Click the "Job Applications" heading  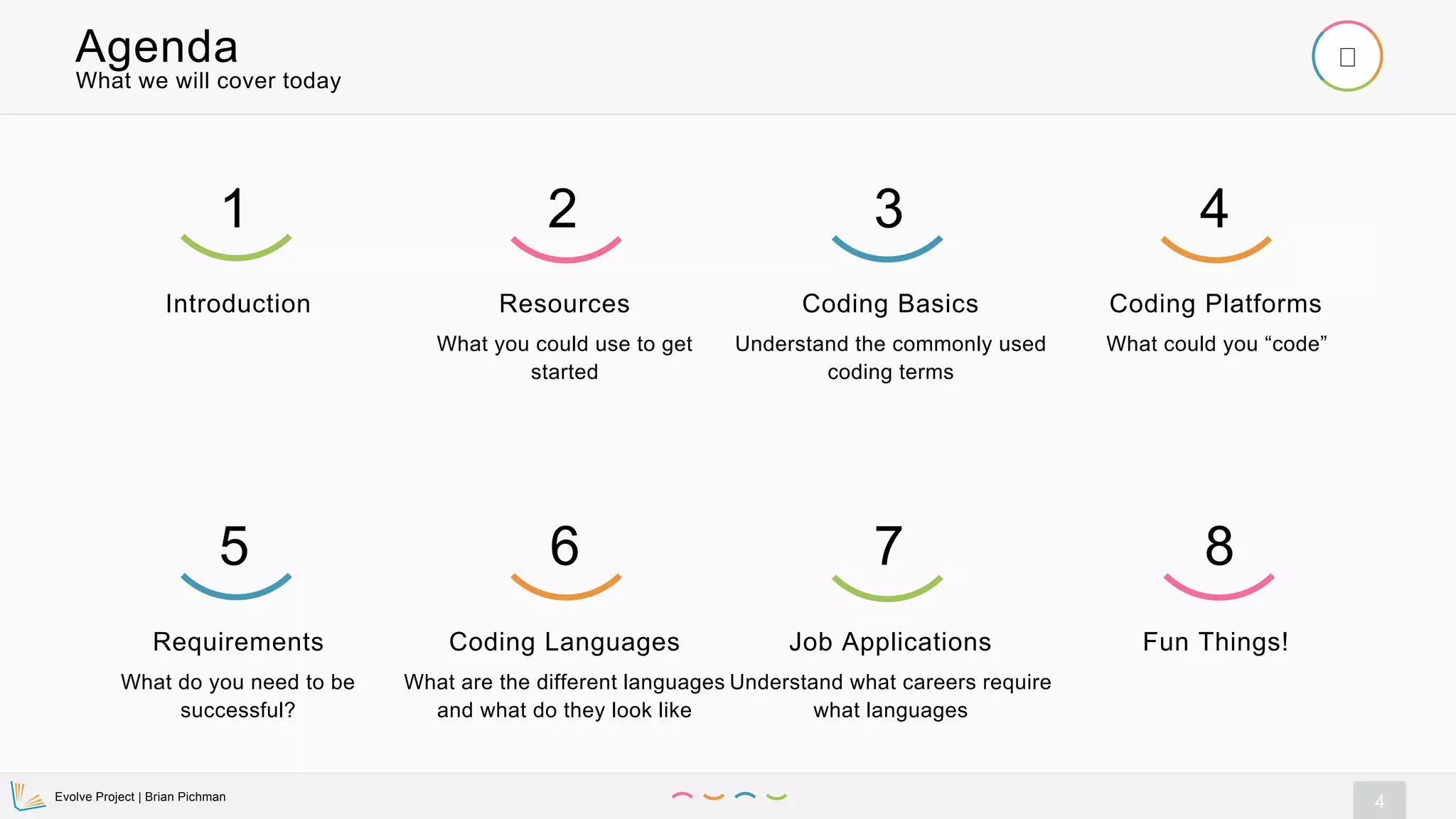click(890, 642)
